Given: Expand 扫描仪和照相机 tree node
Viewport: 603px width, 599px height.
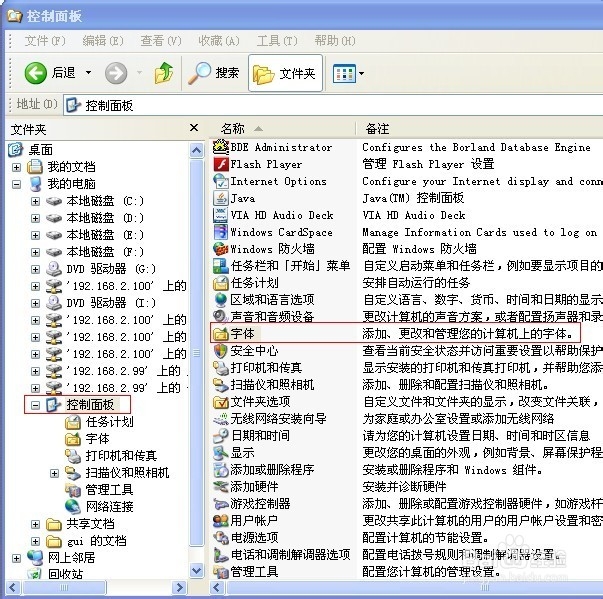Looking at the screenshot, I should [55, 473].
